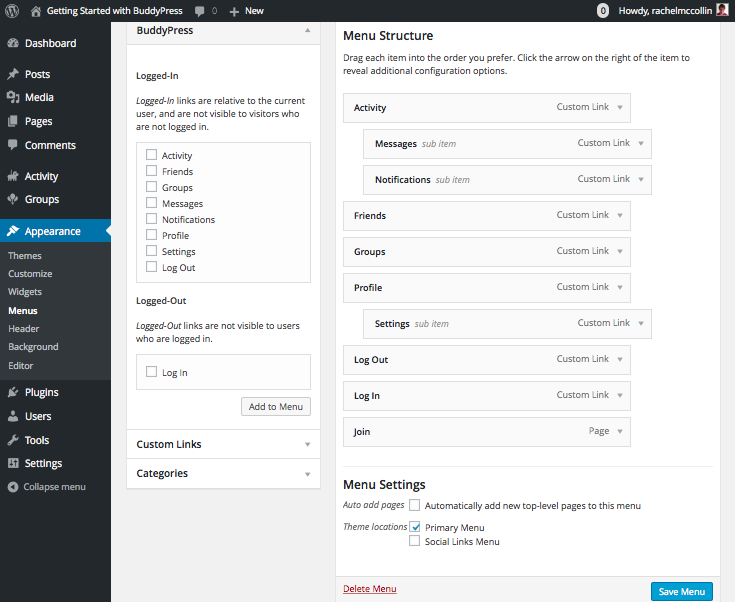The height and width of the screenshot is (602, 735).
Task: Tick the Friends checkbox
Action: pos(151,171)
